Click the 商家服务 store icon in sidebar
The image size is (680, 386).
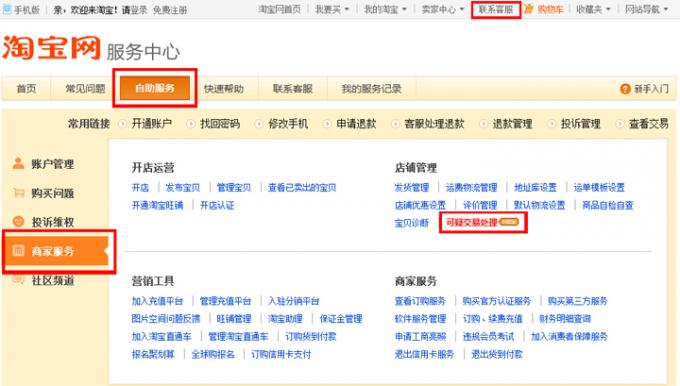coord(18,251)
